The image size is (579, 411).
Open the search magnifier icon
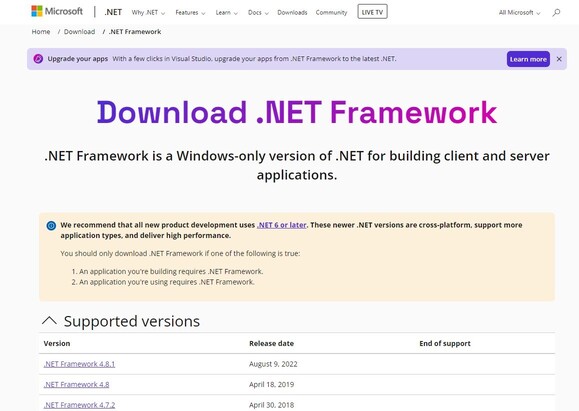[x=556, y=13]
